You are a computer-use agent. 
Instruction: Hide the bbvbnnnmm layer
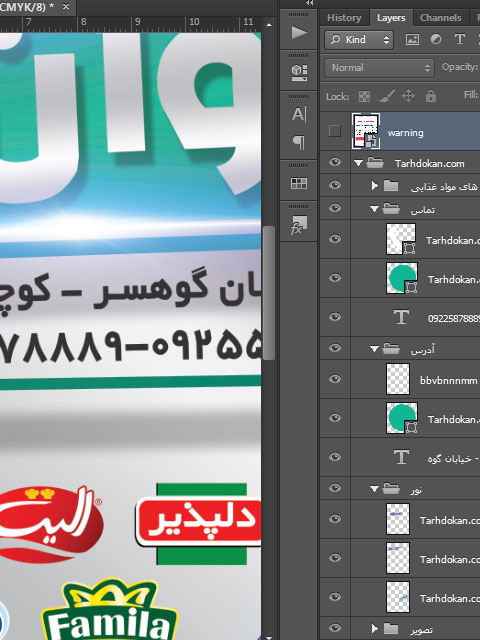click(x=335, y=379)
